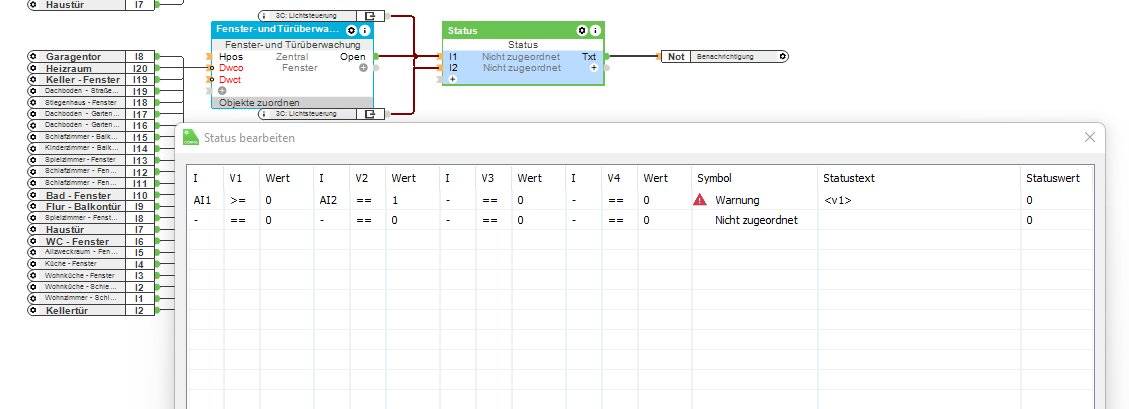Select Wohnküche - Fenster input label
Screen dimensions: 1129x409
(x=79, y=276)
